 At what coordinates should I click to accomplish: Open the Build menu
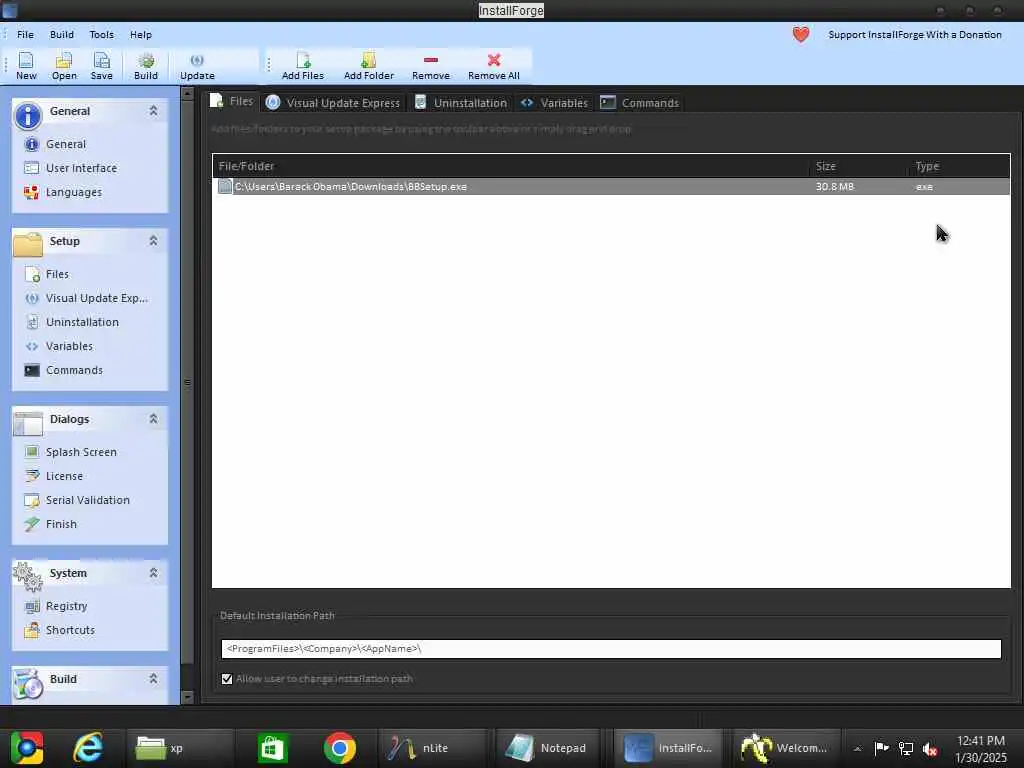click(62, 35)
